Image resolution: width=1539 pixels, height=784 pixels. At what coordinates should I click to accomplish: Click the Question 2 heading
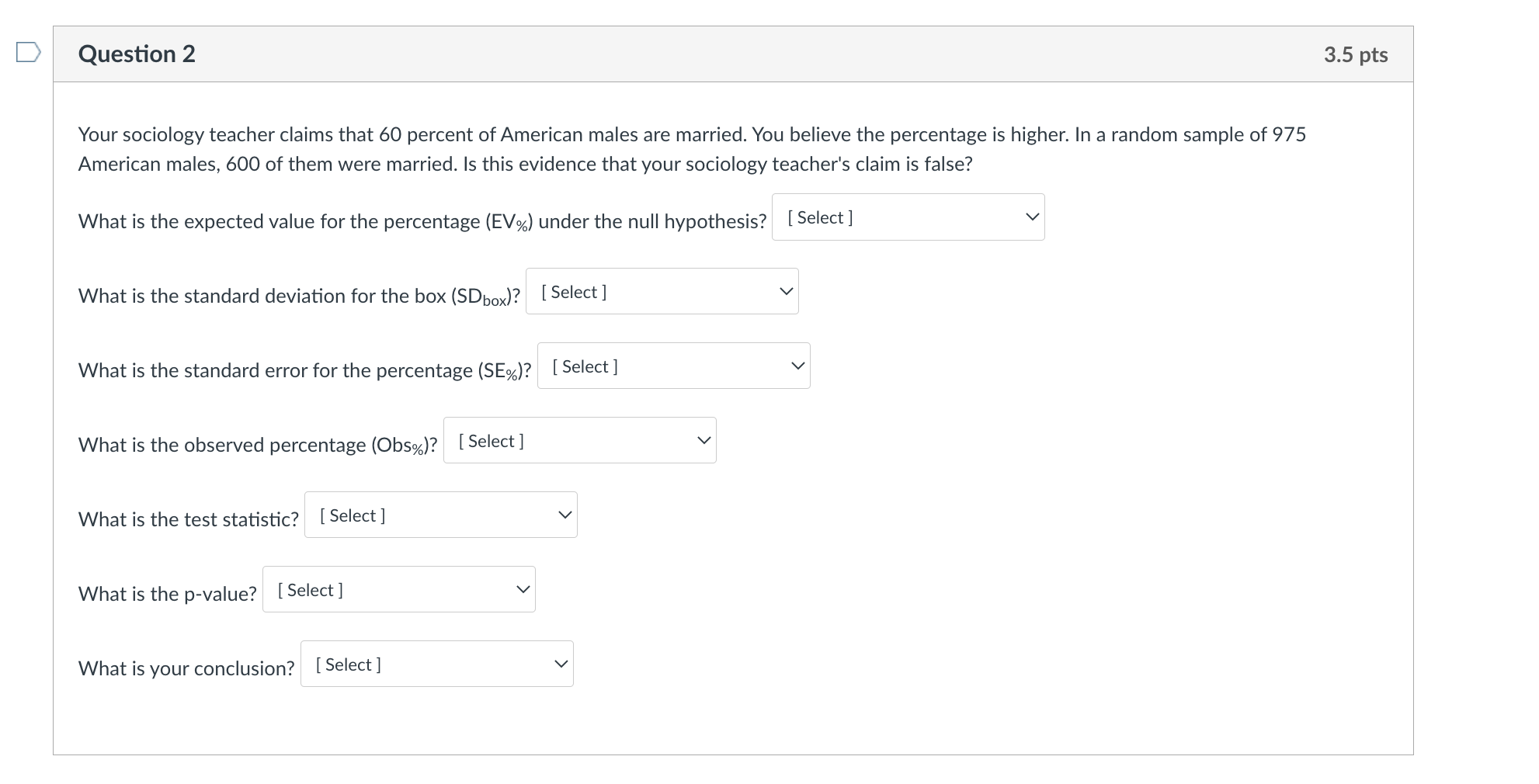[137, 54]
